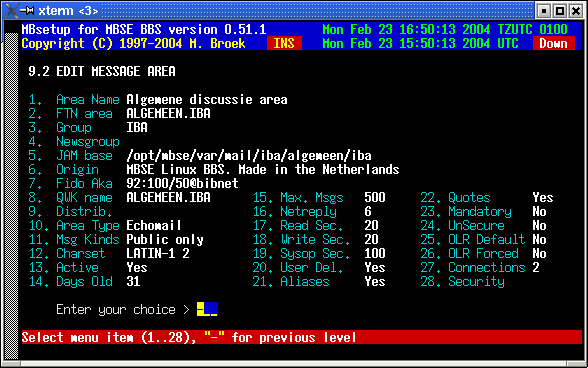Click the yellow choice input cursor

[x=207, y=309]
